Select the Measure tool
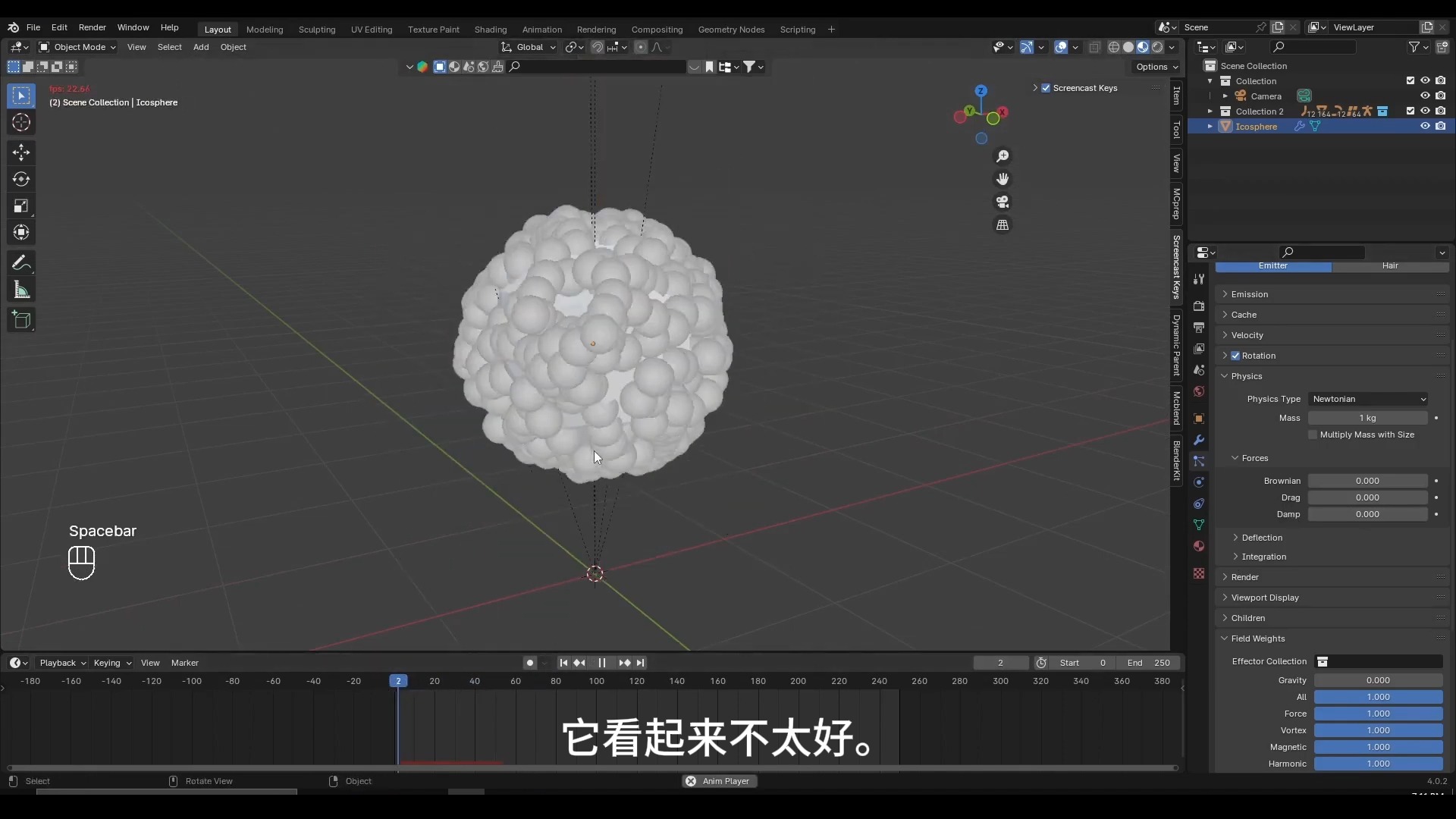This screenshot has width=1456, height=819. click(21, 289)
